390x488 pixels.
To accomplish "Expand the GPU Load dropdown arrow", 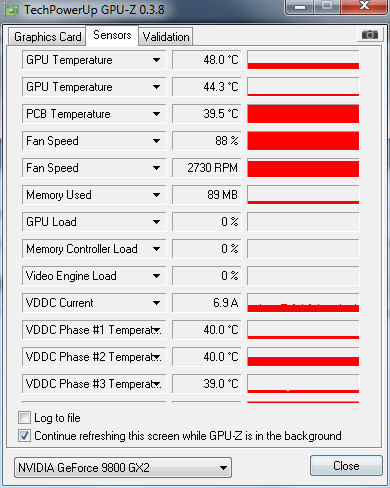I will 156,222.
